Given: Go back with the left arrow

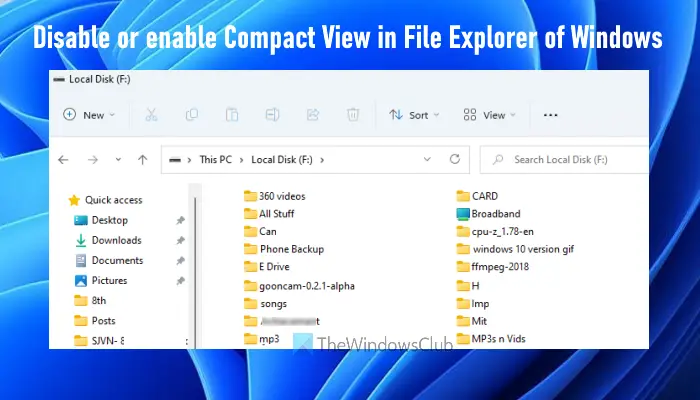Looking at the screenshot, I should coord(63,159).
